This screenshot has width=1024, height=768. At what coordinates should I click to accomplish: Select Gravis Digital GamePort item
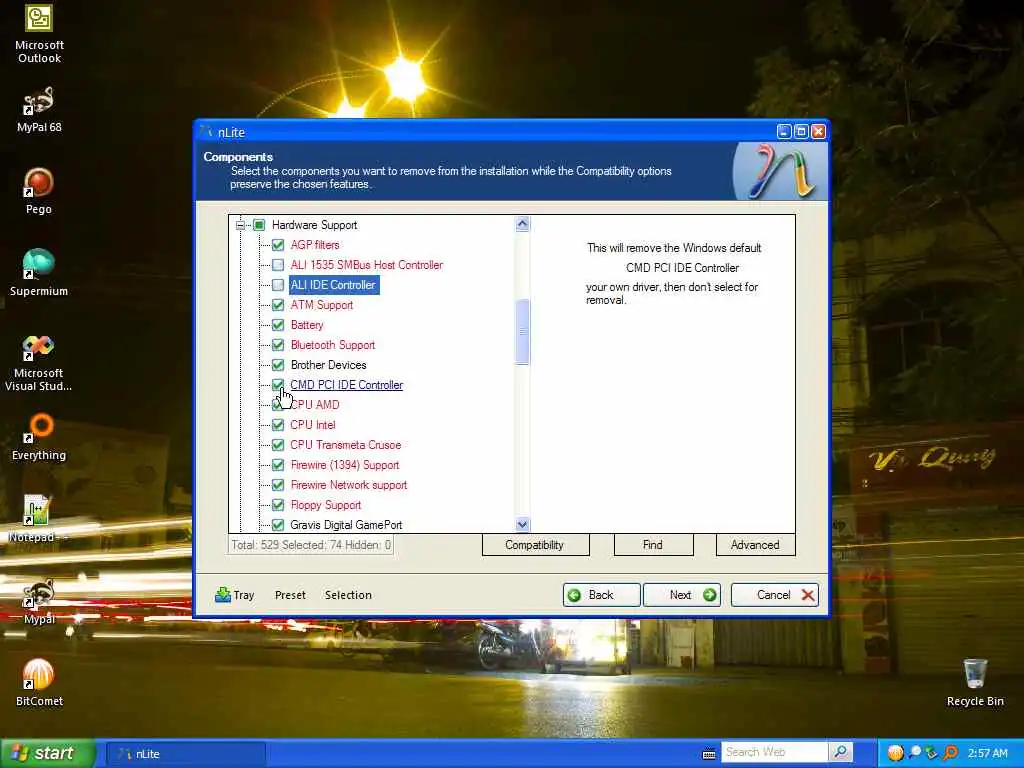click(346, 525)
